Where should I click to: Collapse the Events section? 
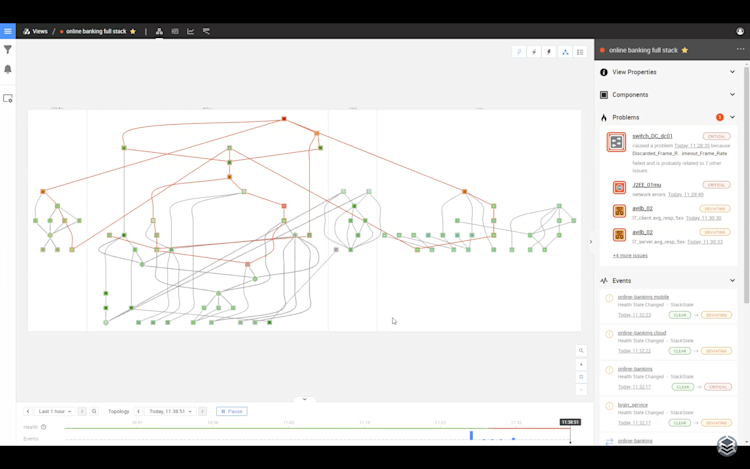(732, 281)
